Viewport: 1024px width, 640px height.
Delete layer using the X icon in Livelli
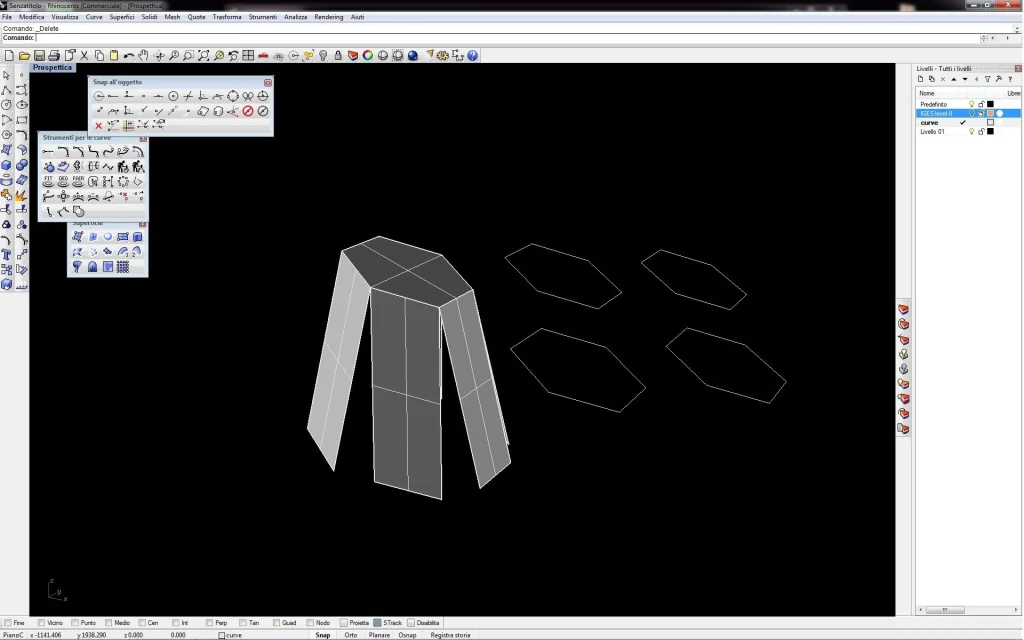point(943,79)
